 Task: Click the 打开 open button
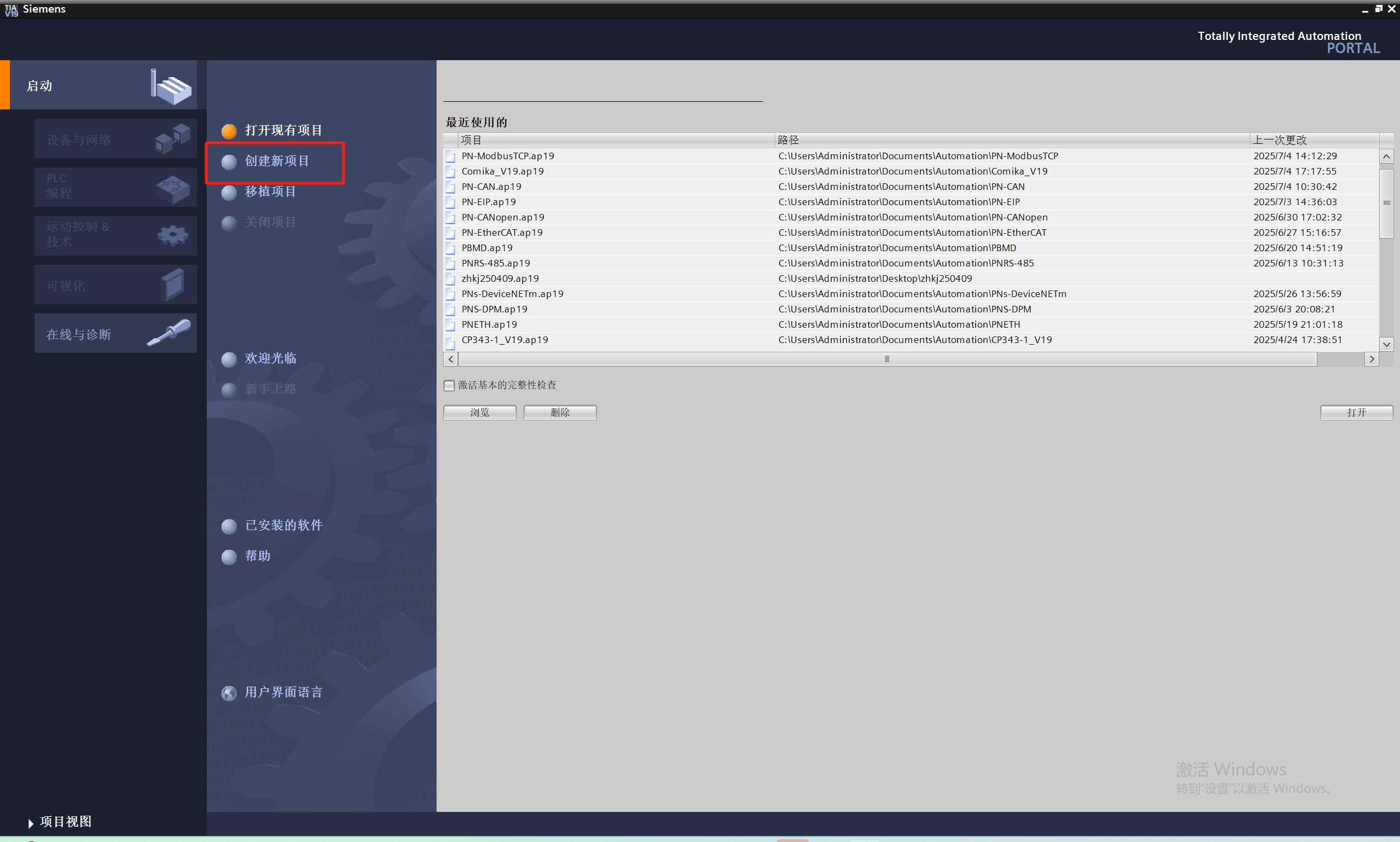pyautogui.click(x=1356, y=413)
